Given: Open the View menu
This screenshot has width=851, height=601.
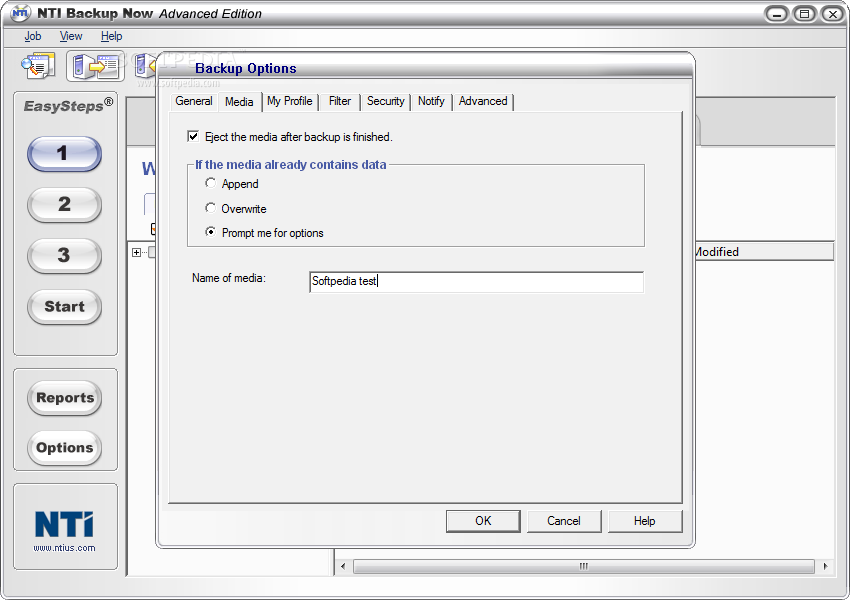Looking at the screenshot, I should click(71, 36).
